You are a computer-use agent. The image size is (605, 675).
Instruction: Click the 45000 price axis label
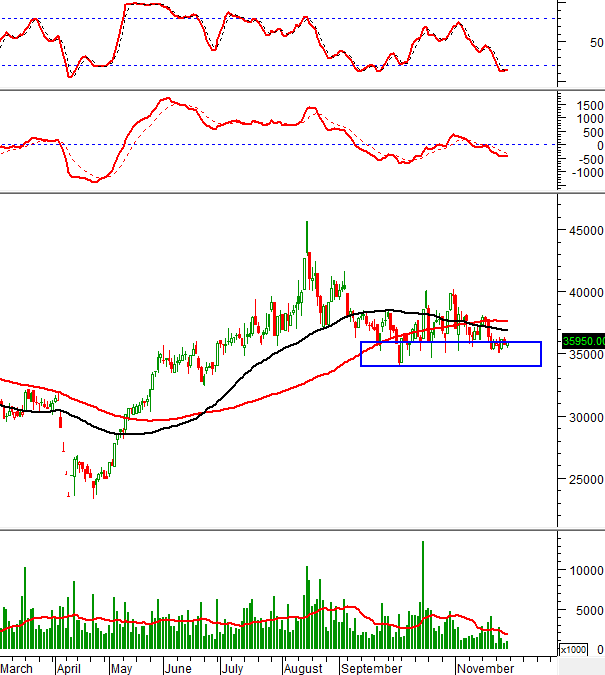click(x=580, y=230)
